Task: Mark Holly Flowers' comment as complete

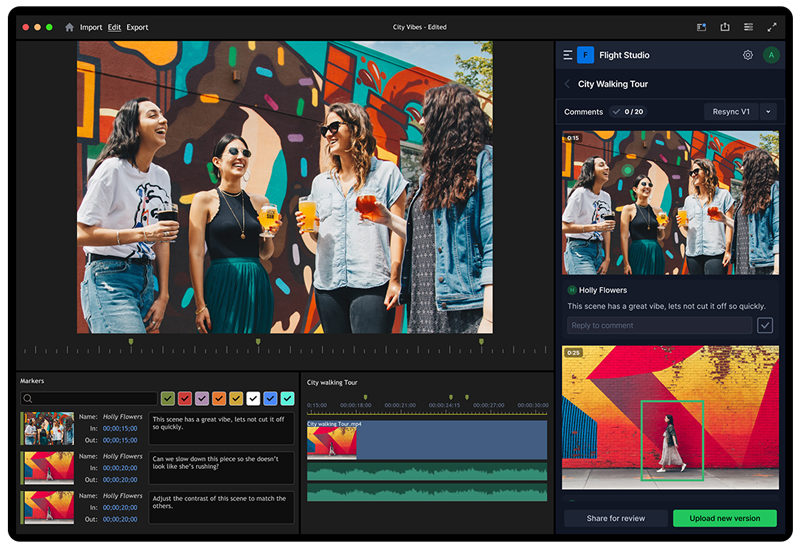Action: click(765, 325)
